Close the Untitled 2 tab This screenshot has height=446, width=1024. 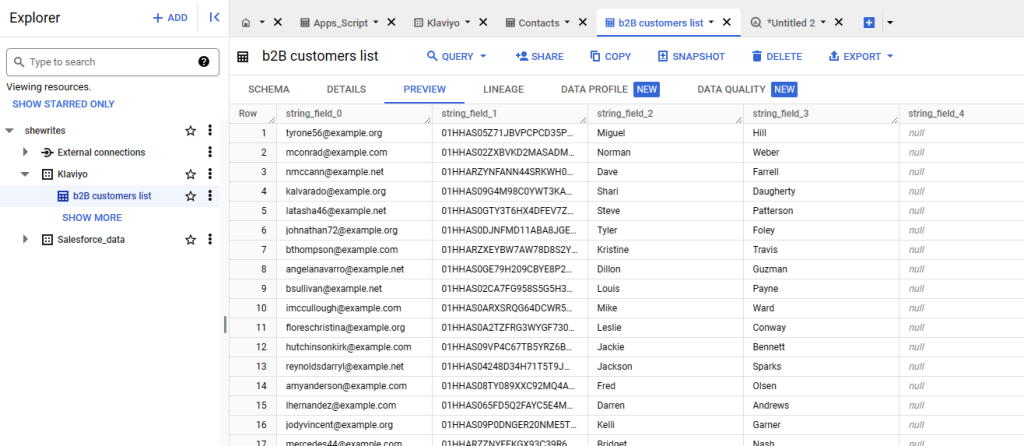pos(839,22)
